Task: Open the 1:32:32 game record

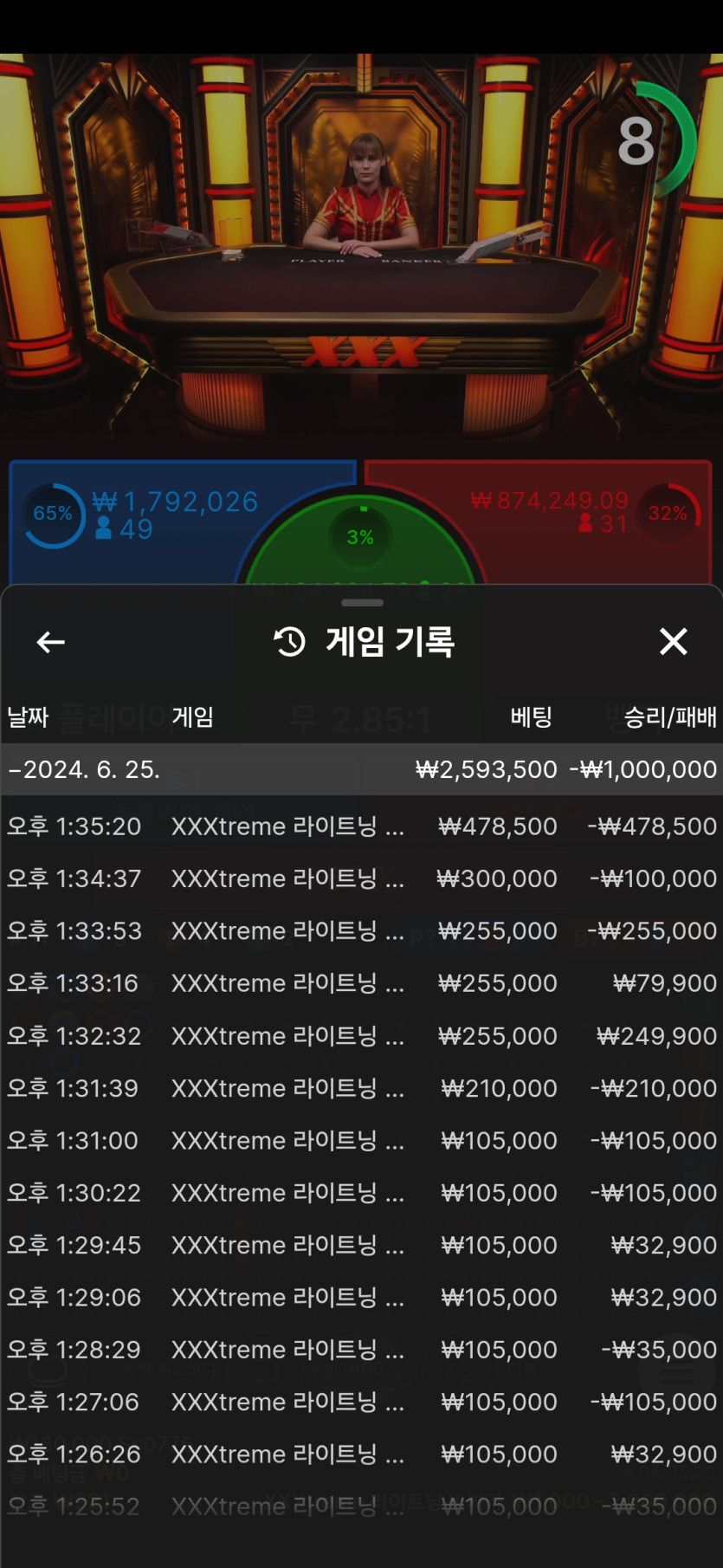Action: [x=361, y=1036]
